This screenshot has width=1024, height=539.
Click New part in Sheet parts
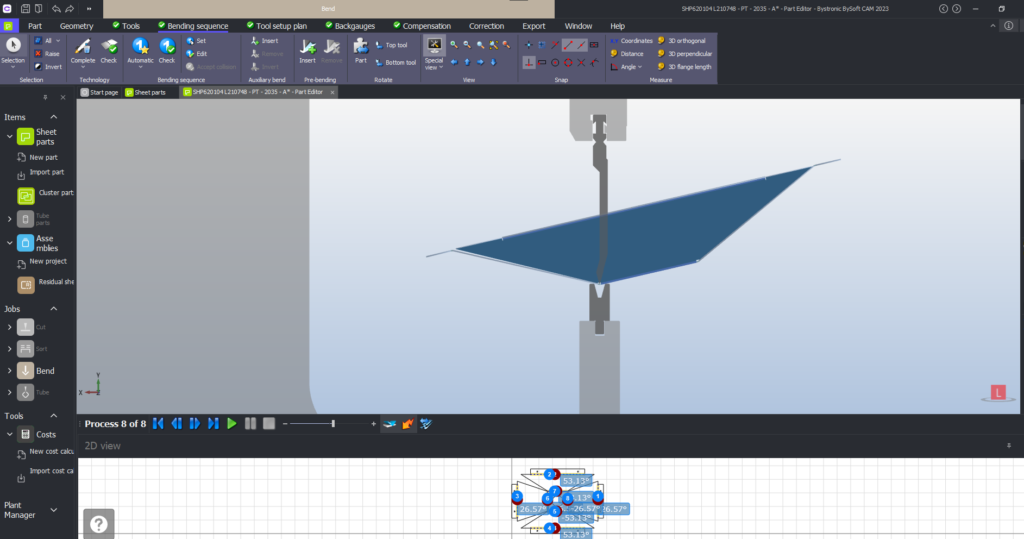click(43, 157)
